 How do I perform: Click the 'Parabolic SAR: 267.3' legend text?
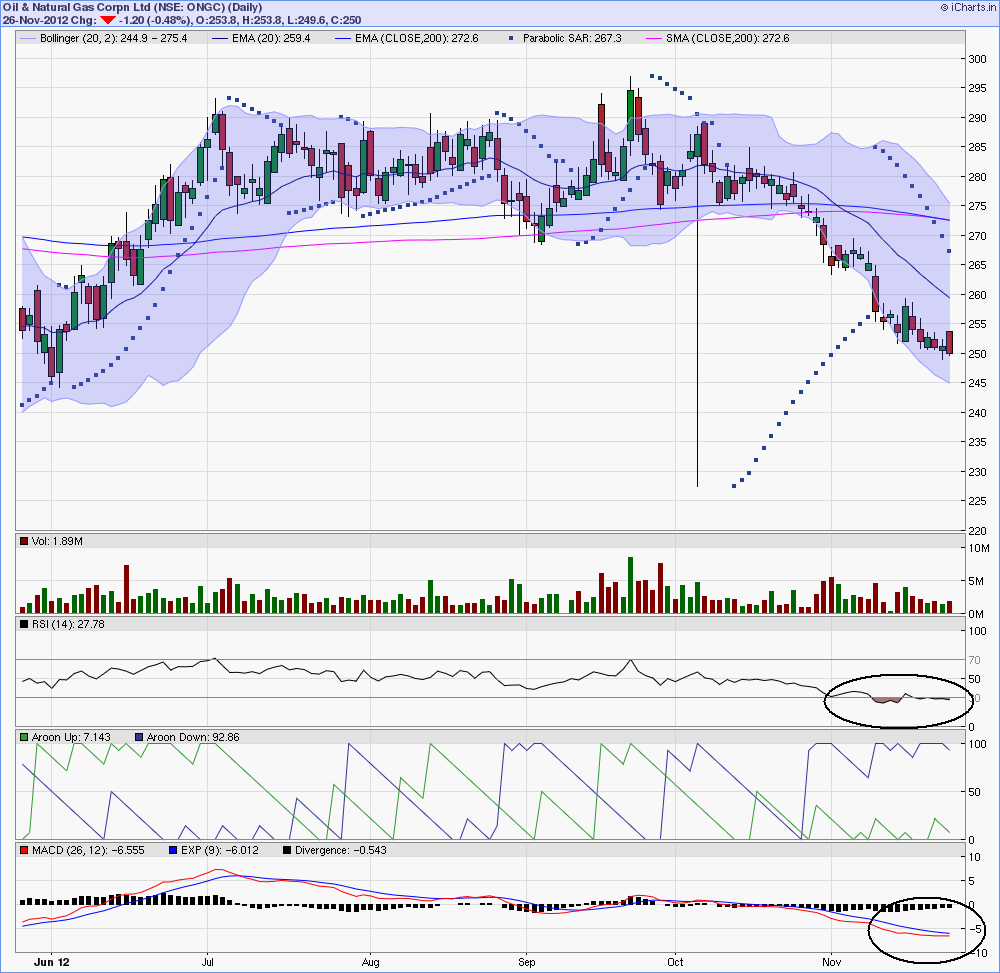572,38
